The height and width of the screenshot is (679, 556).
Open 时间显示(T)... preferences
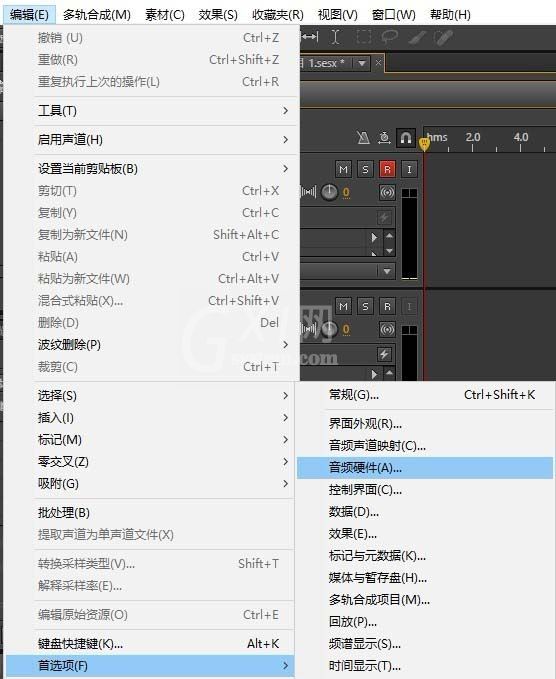pos(425,666)
